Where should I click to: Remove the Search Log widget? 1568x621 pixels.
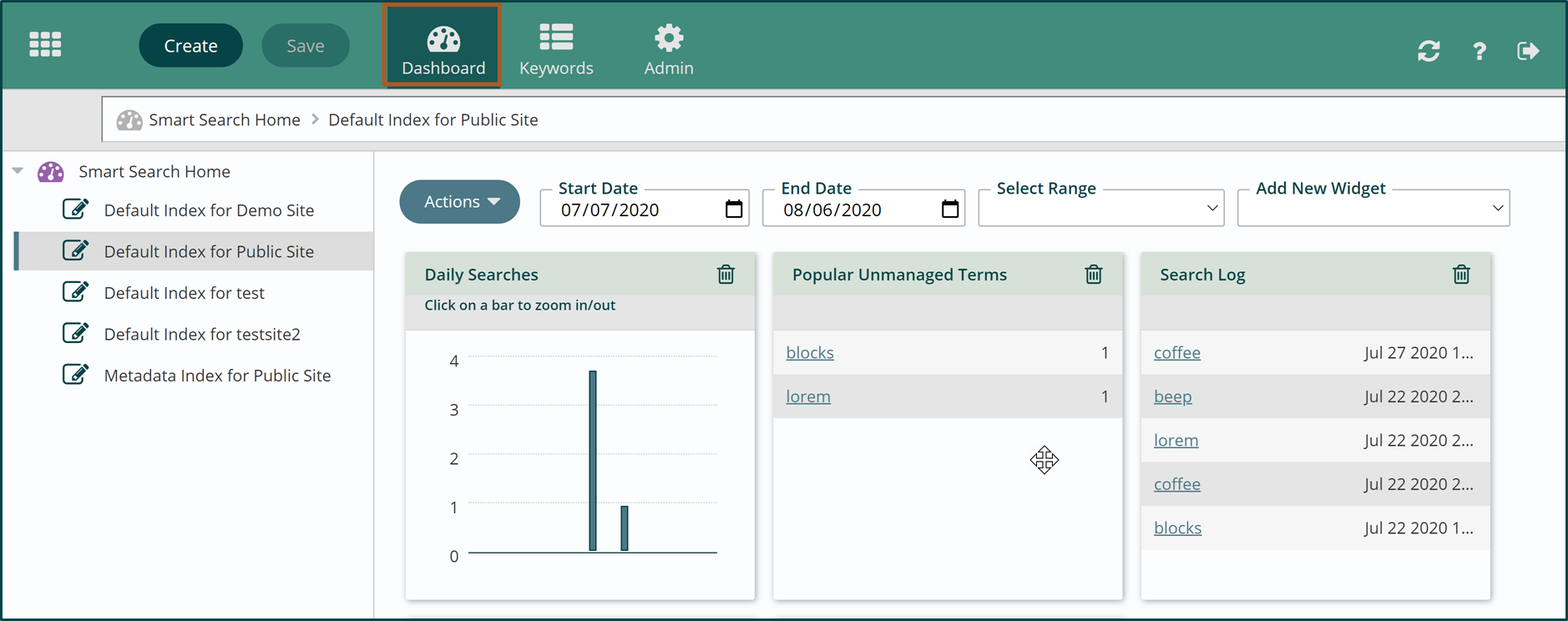pos(1461,274)
